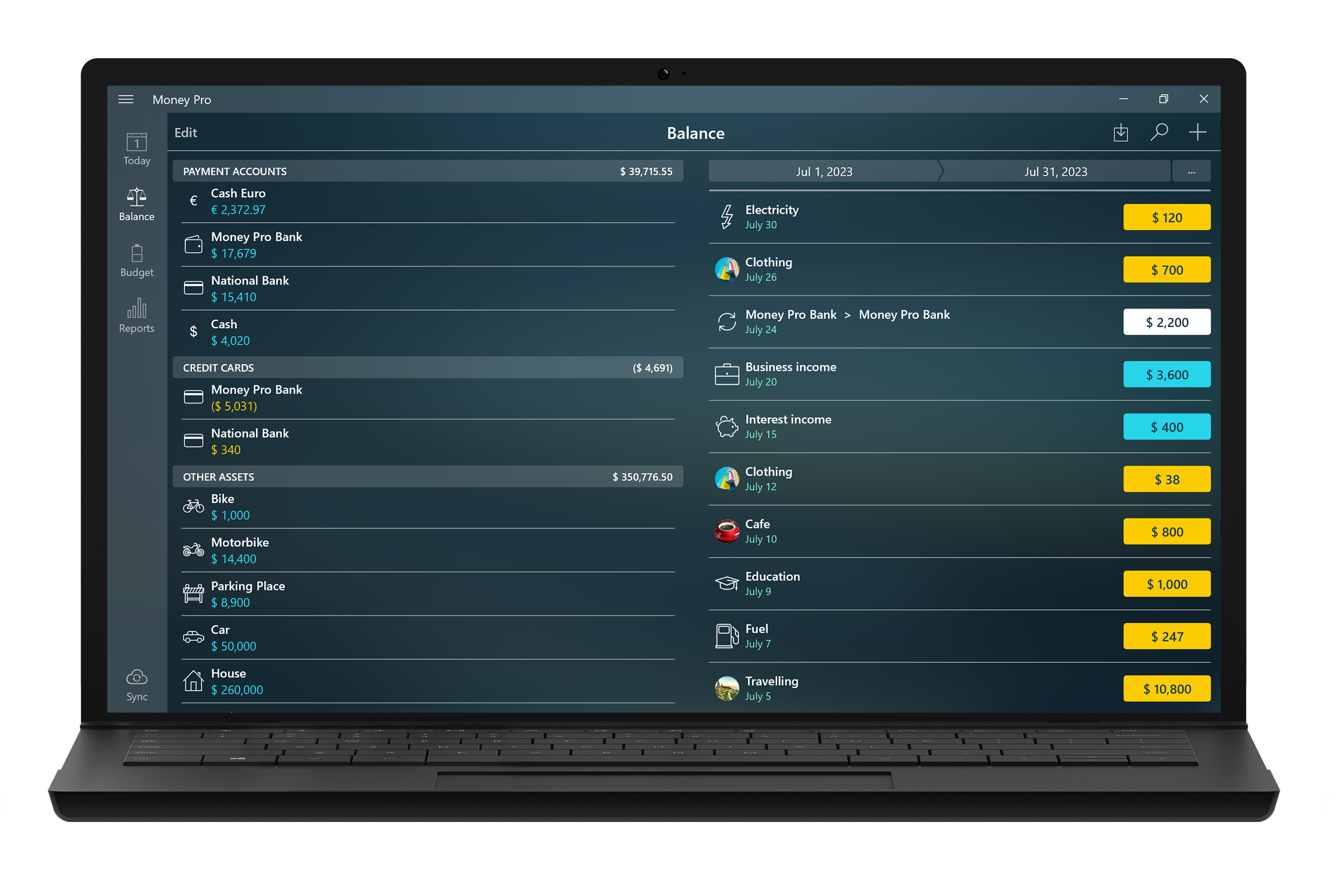Click the Sync icon in sidebar

click(x=139, y=680)
